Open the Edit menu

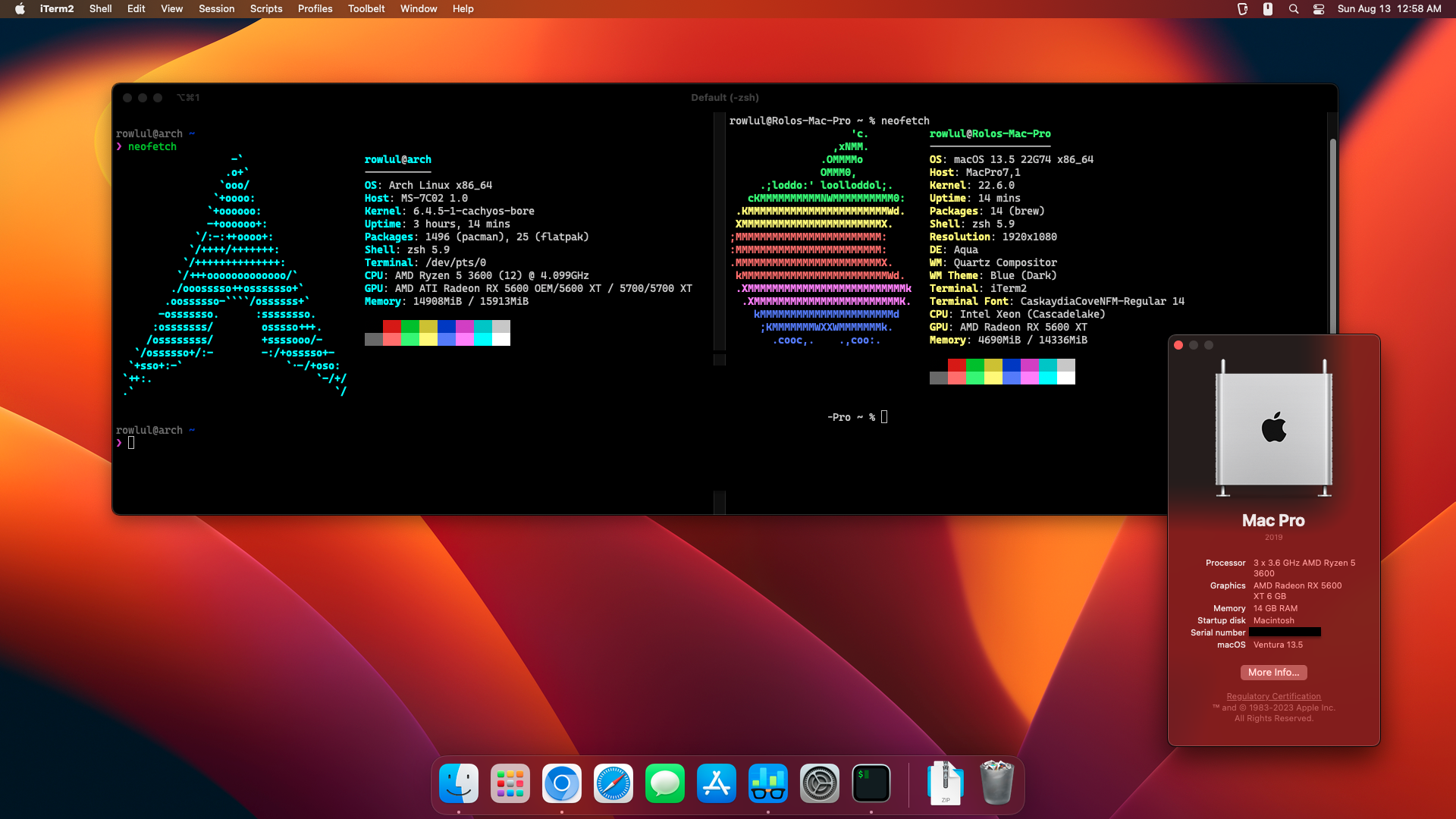136,8
